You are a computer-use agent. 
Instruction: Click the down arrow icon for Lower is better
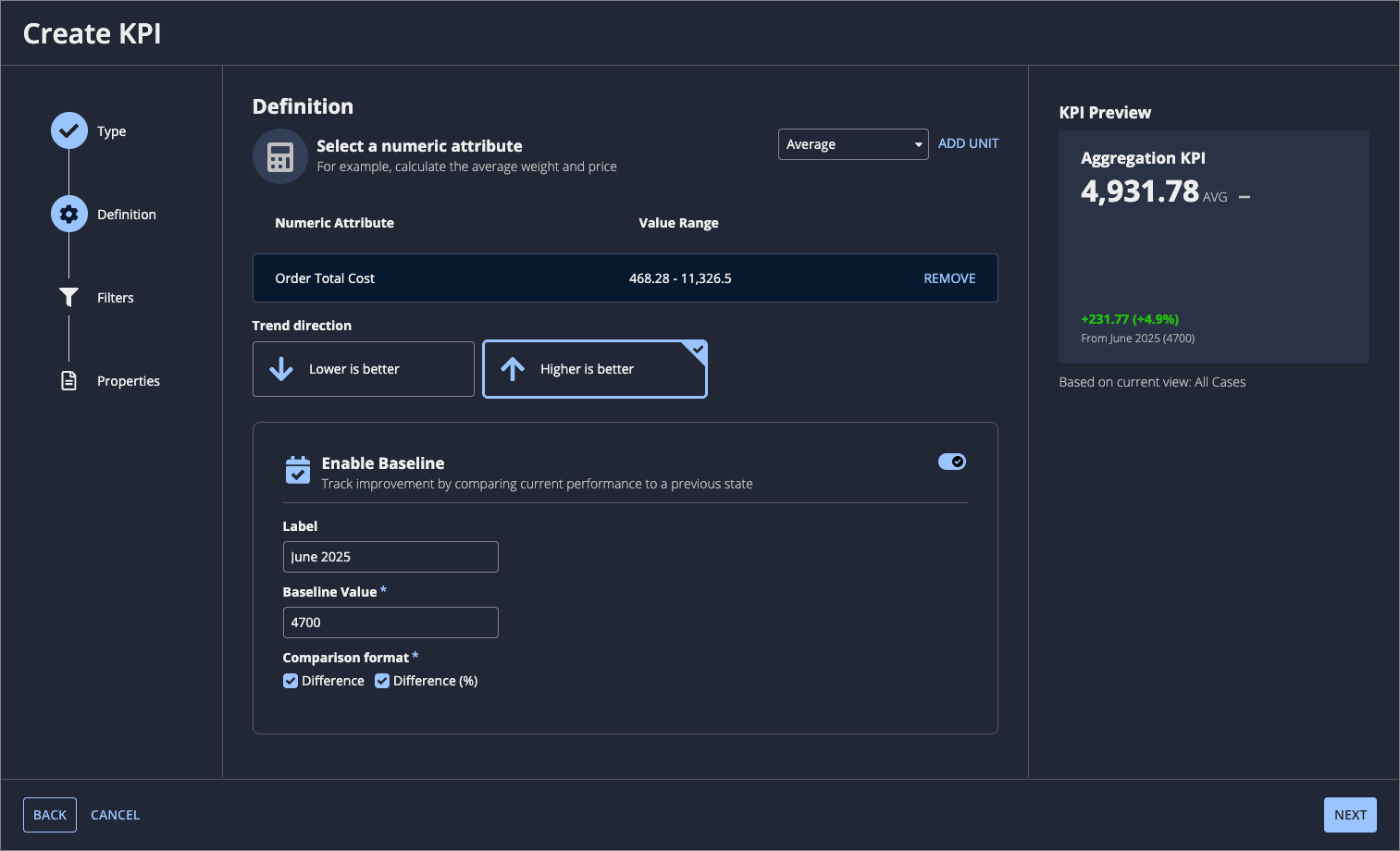click(x=281, y=369)
